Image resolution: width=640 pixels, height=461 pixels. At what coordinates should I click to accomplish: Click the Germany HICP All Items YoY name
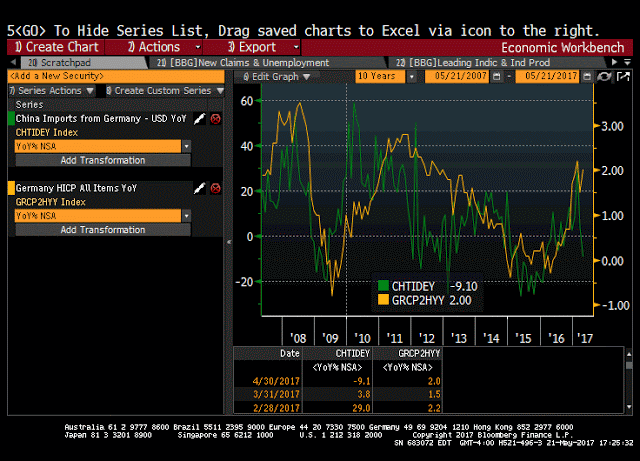pyautogui.click(x=76, y=188)
